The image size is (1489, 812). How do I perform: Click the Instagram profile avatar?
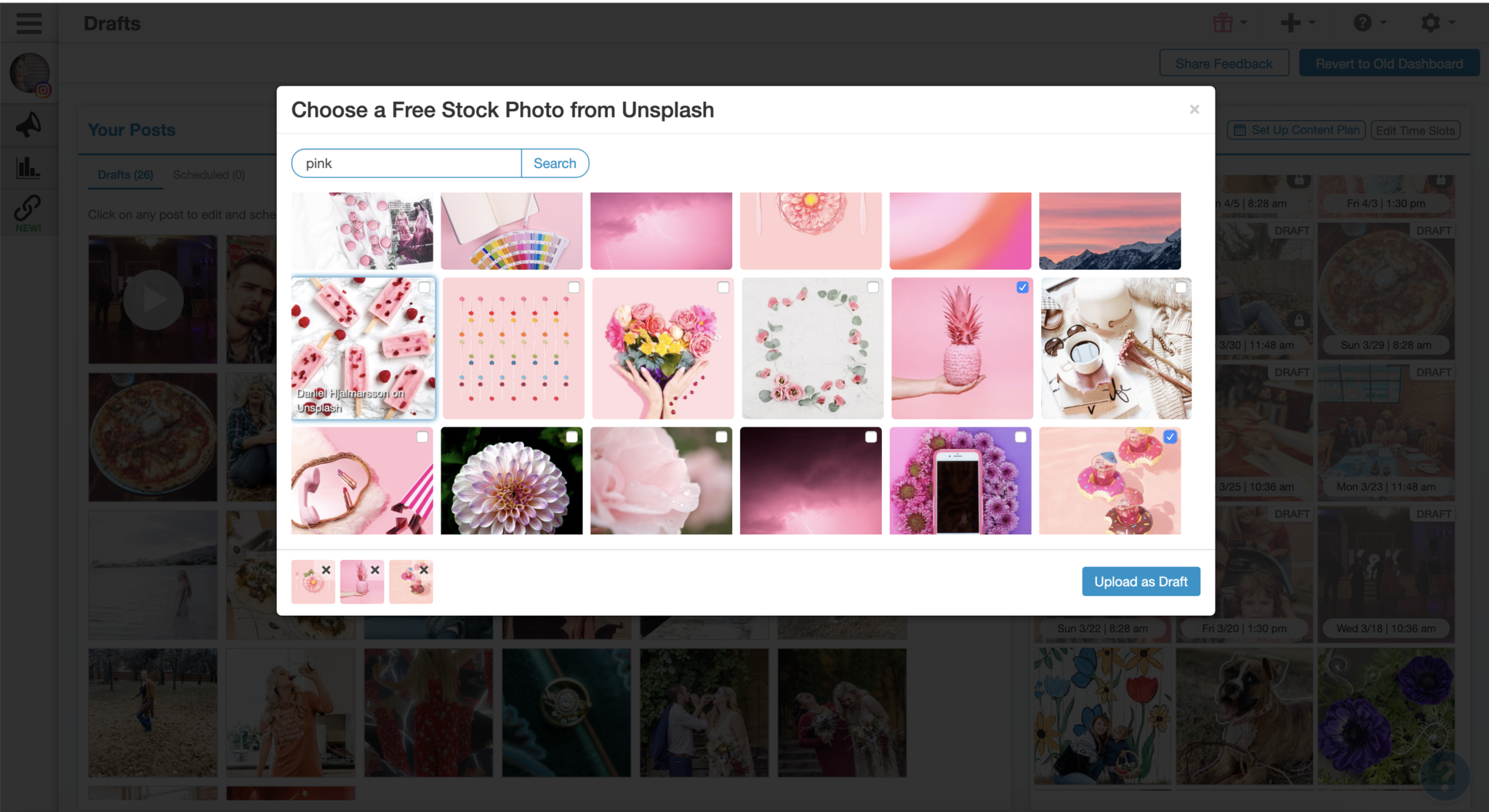(x=30, y=73)
